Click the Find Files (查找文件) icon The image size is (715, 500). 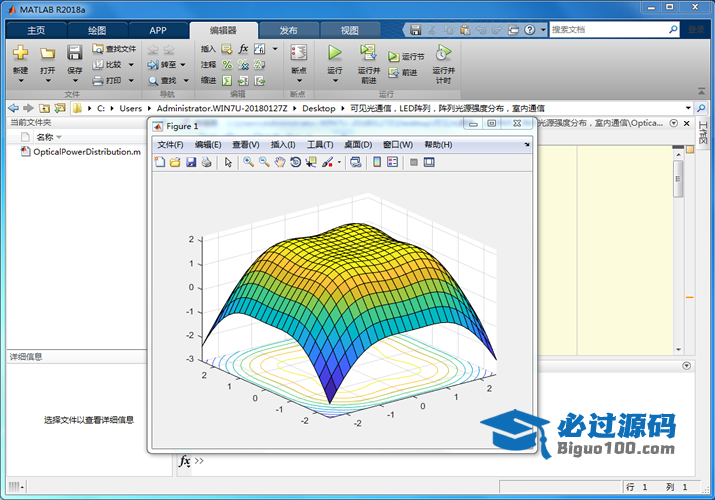coord(113,48)
